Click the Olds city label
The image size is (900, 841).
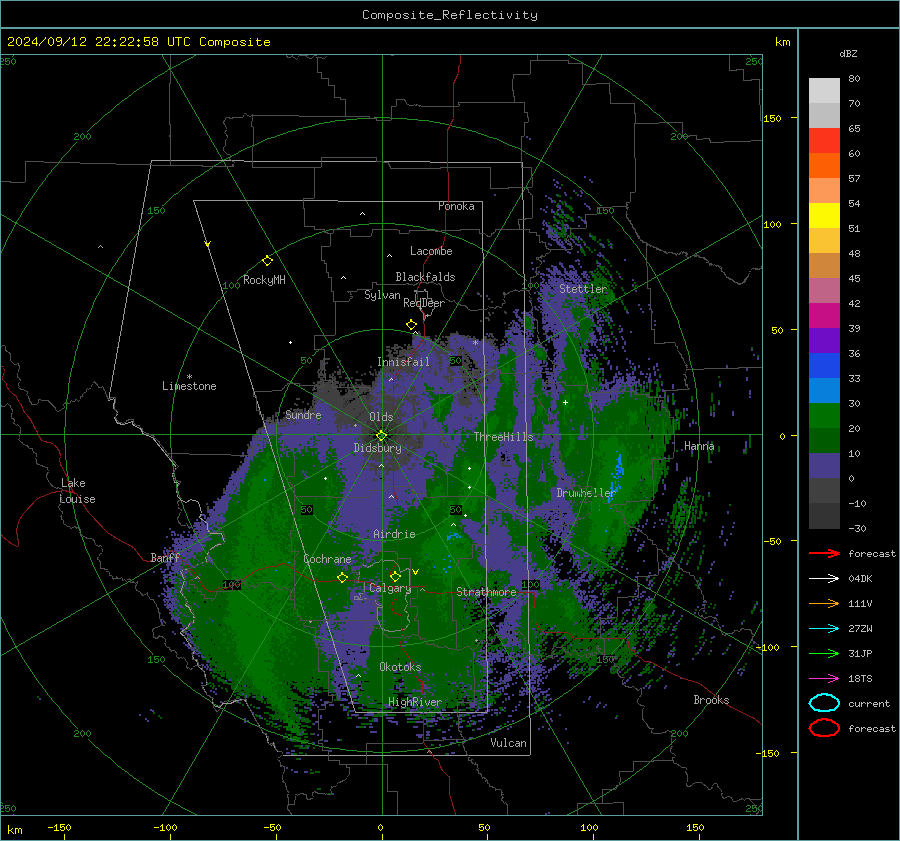(x=381, y=417)
